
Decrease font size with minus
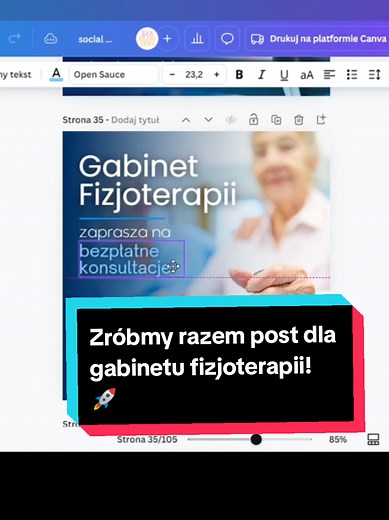tap(172, 75)
